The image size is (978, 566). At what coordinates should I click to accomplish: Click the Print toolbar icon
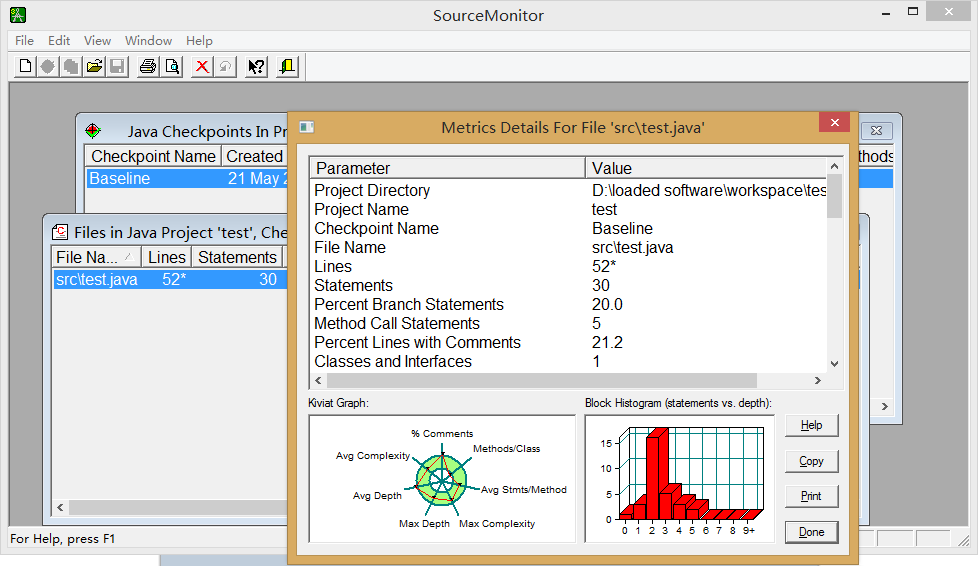148,66
